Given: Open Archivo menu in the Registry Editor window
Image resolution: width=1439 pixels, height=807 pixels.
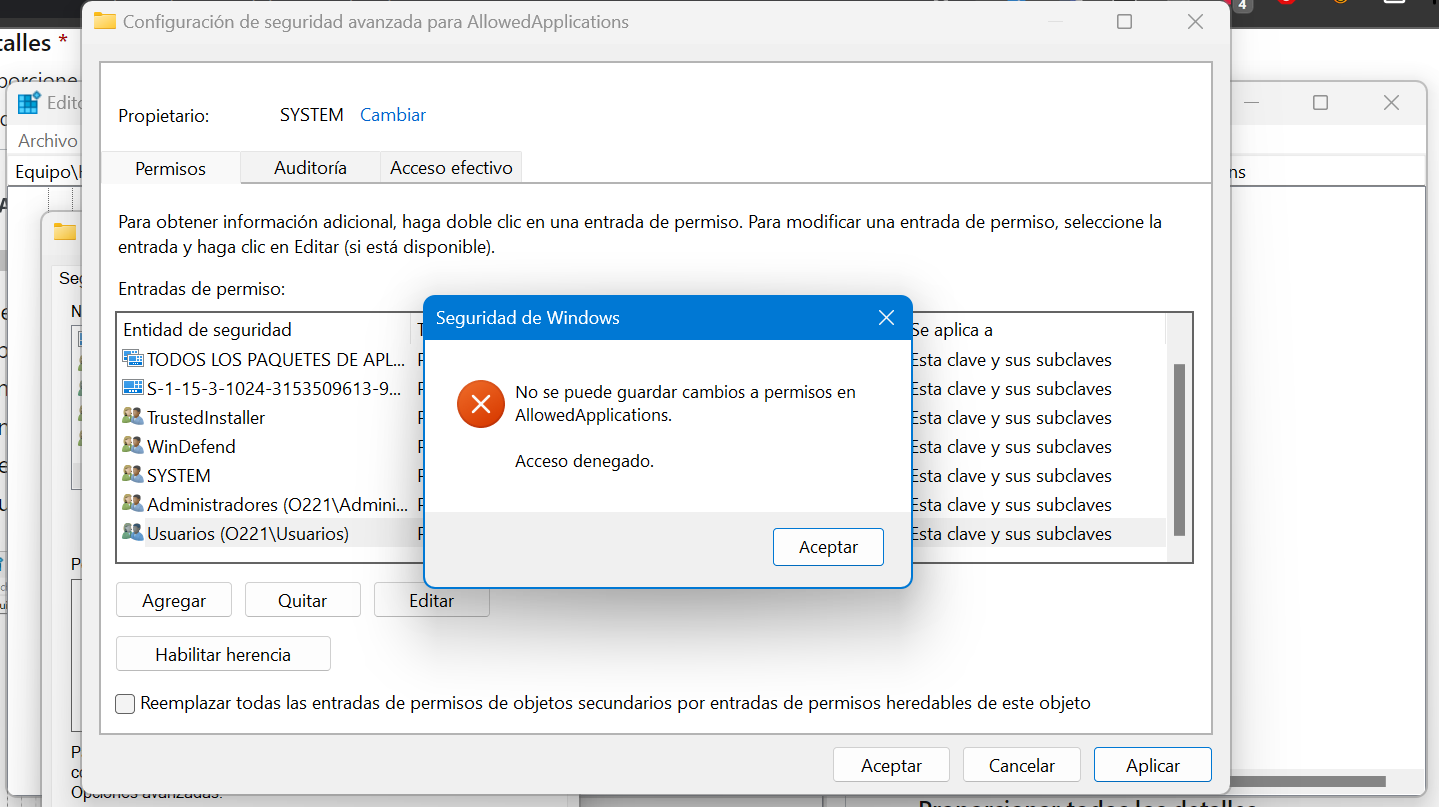Looking at the screenshot, I should click(47, 140).
